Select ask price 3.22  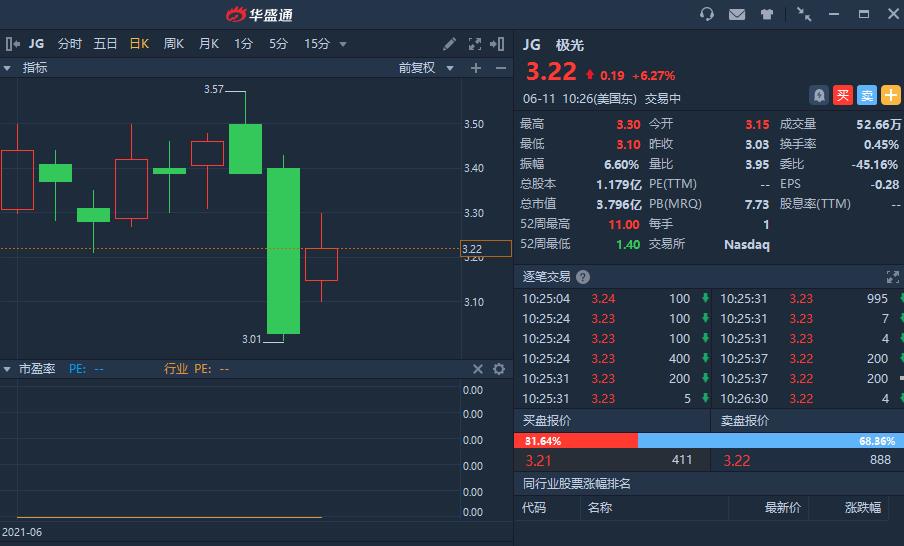(x=737, y=461)
